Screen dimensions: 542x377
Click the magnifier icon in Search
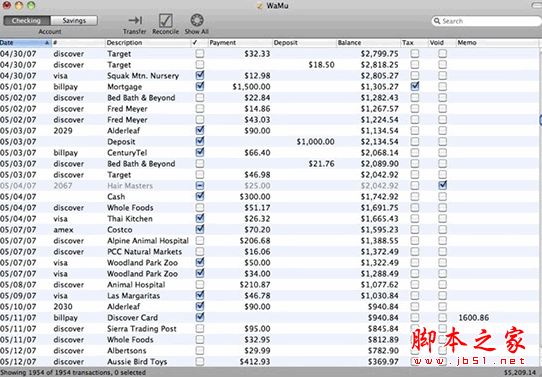437,21
